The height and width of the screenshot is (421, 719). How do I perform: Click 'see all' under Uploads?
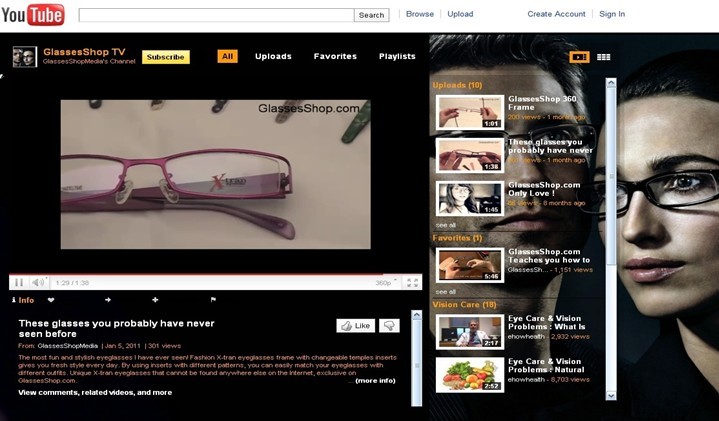coord(445,225)
